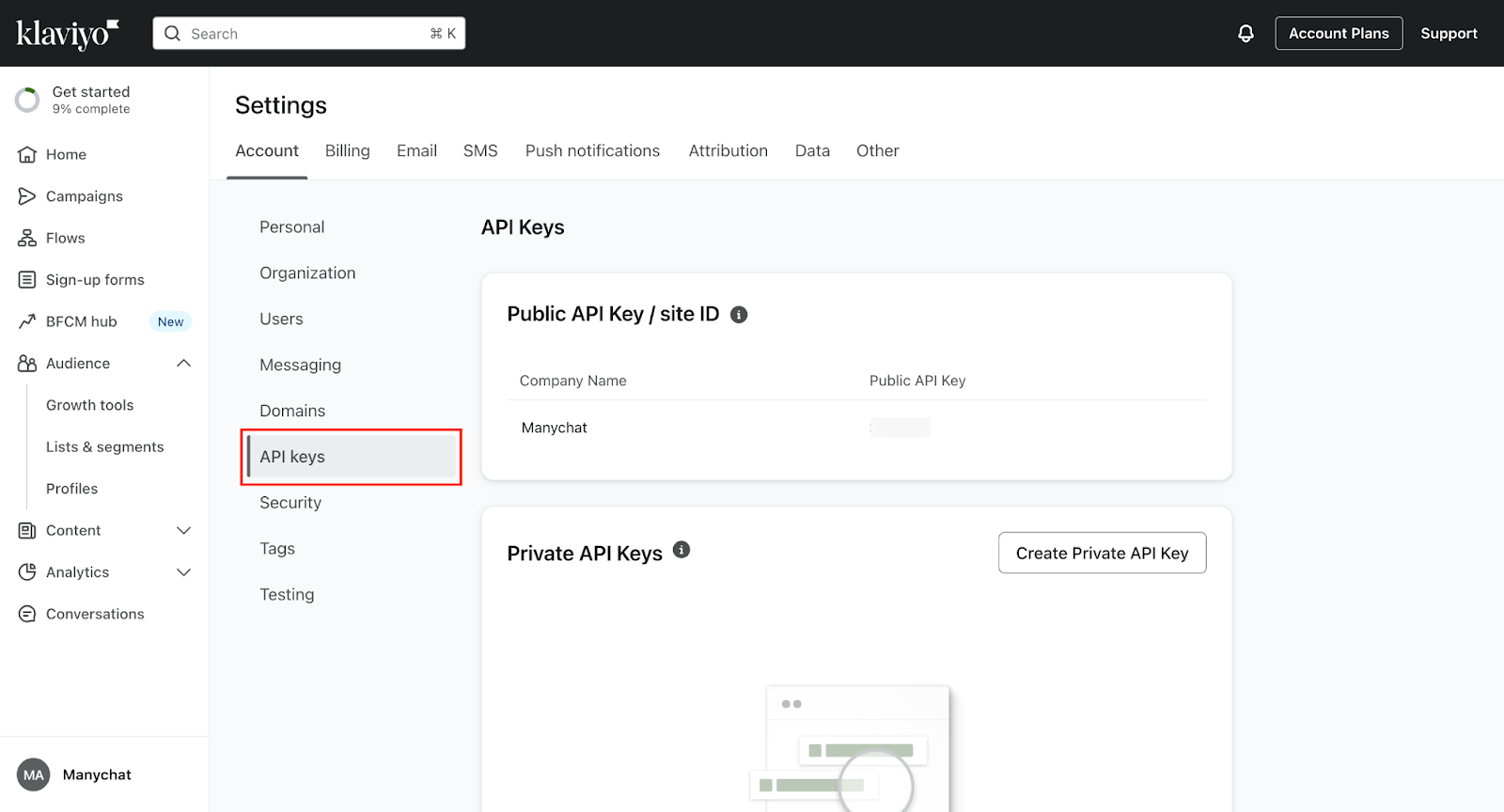Open Account Plans from top bar

pyautogui.click(x=1339, y=34)
